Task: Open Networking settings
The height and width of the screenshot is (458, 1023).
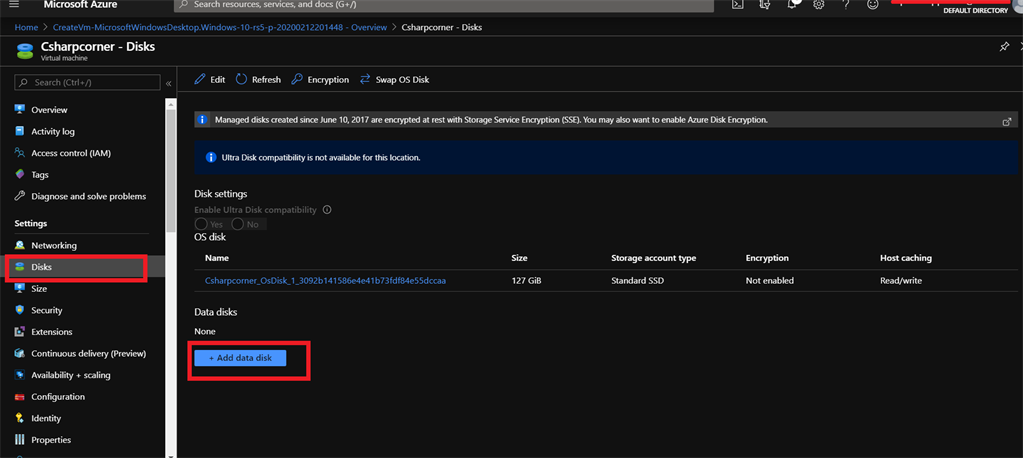Action: (x=54, y=245)
